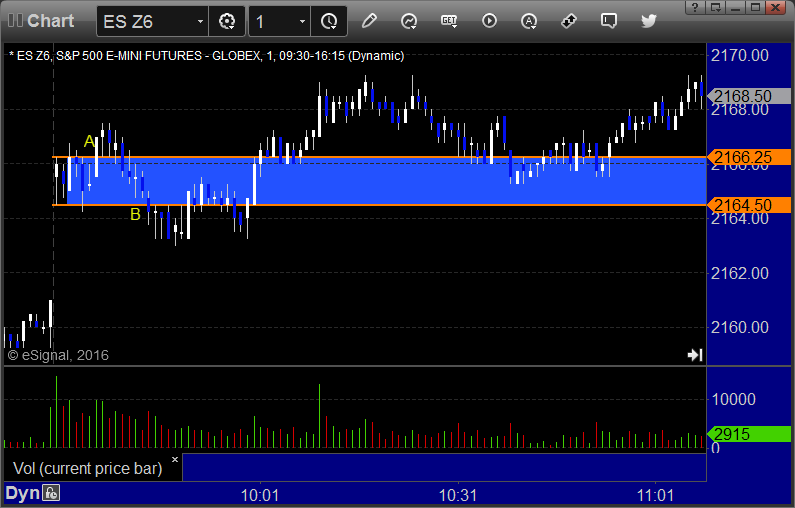Start the bar replay play icon
This screenshot has width=795, height=508.
489,21
